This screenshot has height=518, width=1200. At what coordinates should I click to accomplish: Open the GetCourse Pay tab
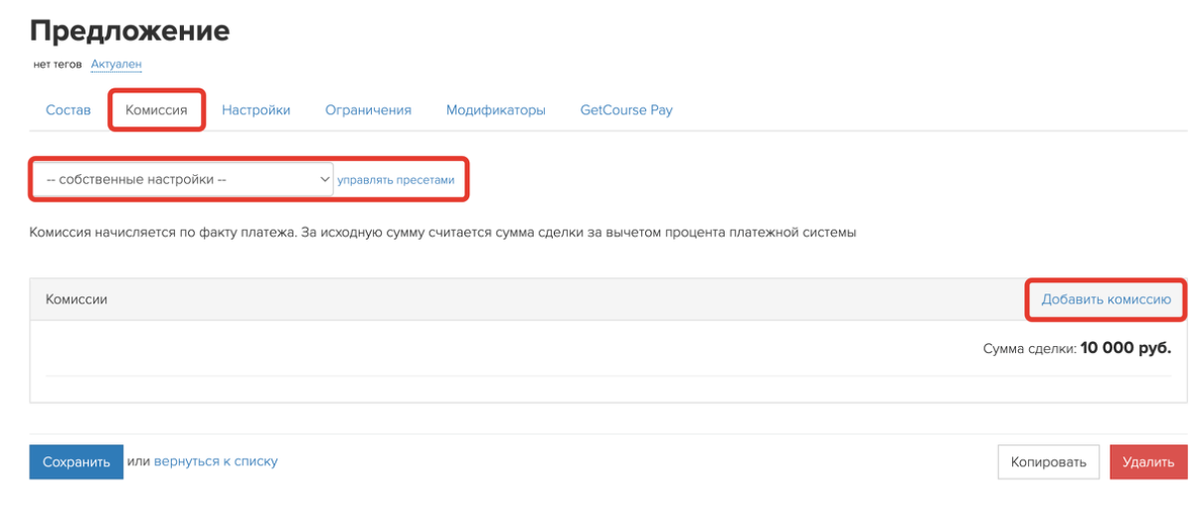pyautogui.click(x=626, y=110)
